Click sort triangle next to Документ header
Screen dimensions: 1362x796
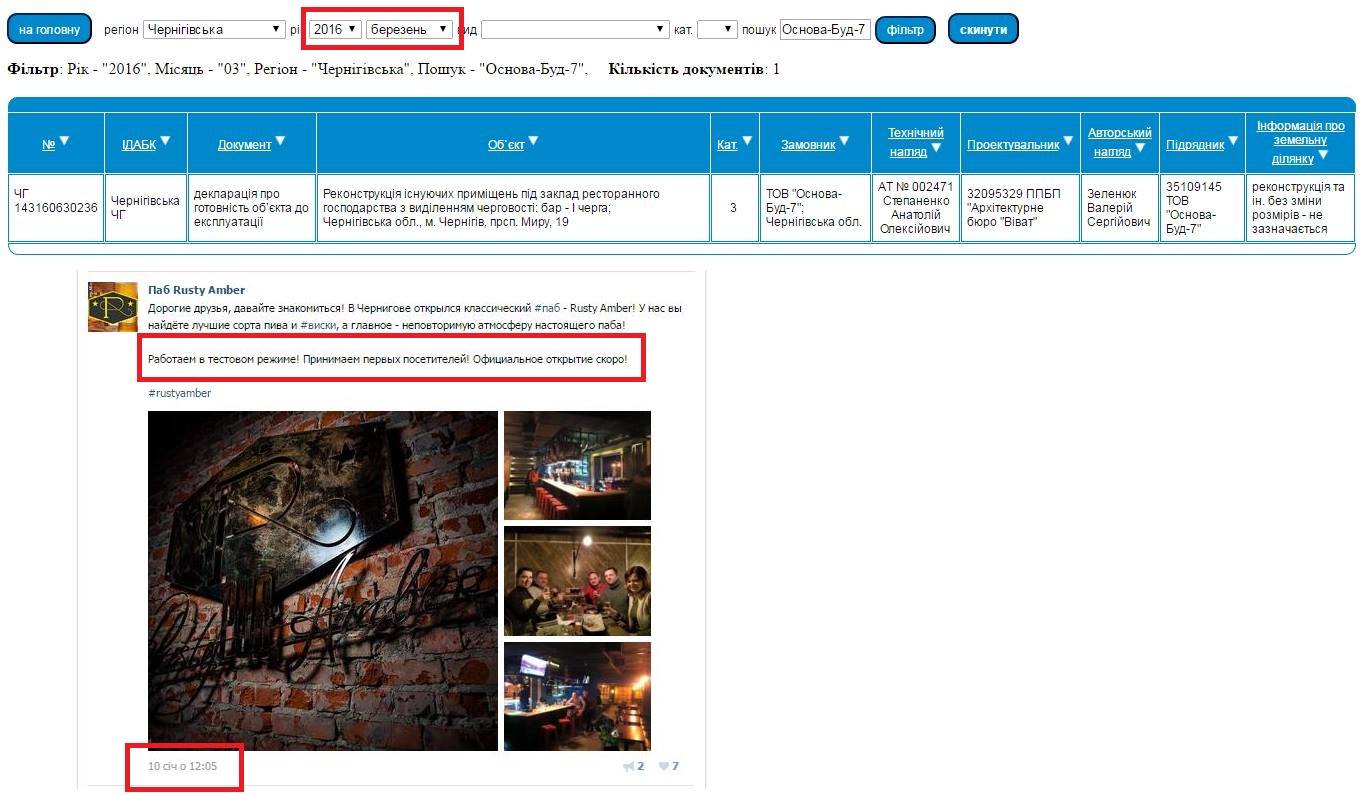281,141
